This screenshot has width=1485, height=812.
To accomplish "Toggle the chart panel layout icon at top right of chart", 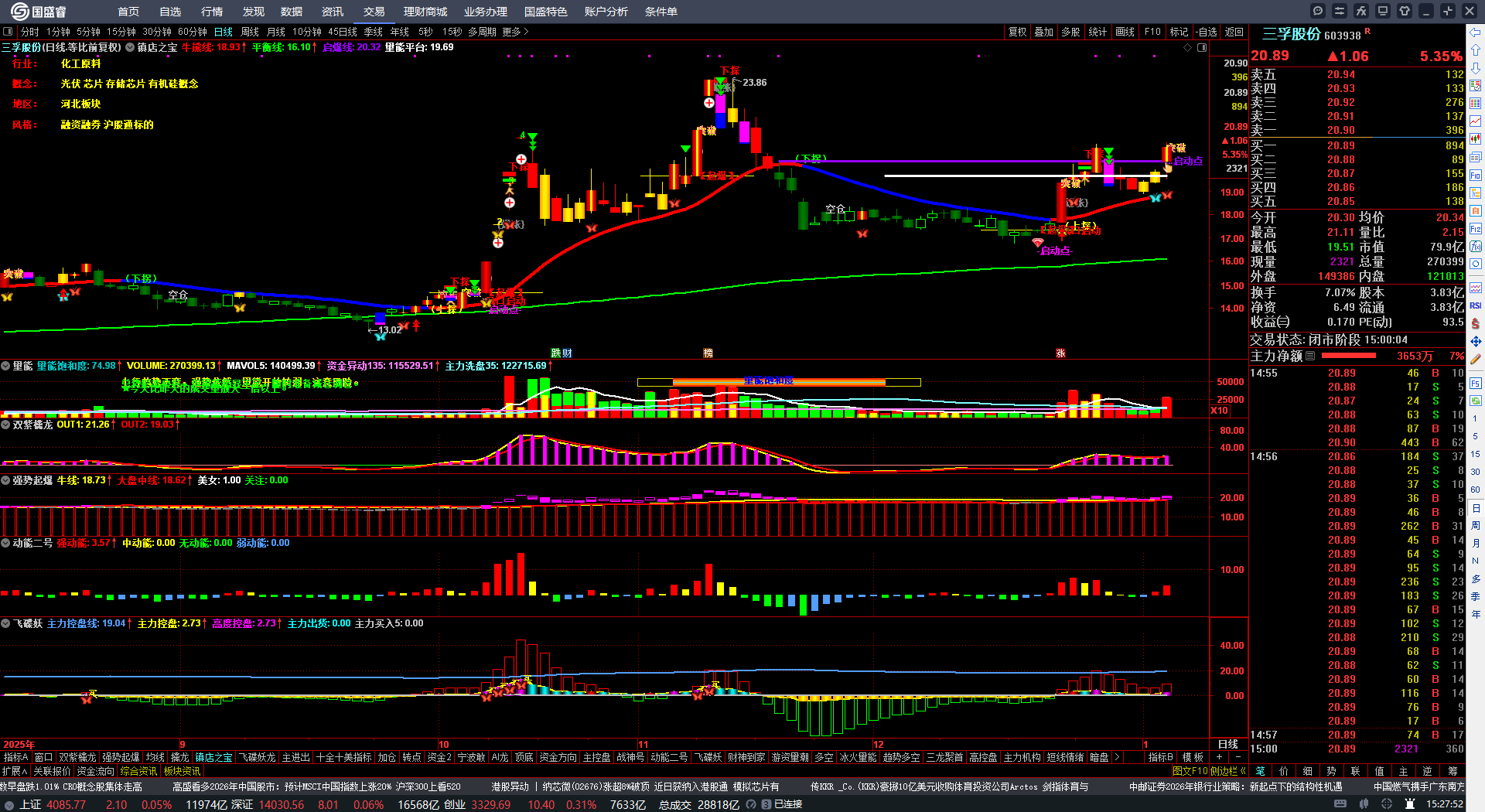I will (1202, 47).
